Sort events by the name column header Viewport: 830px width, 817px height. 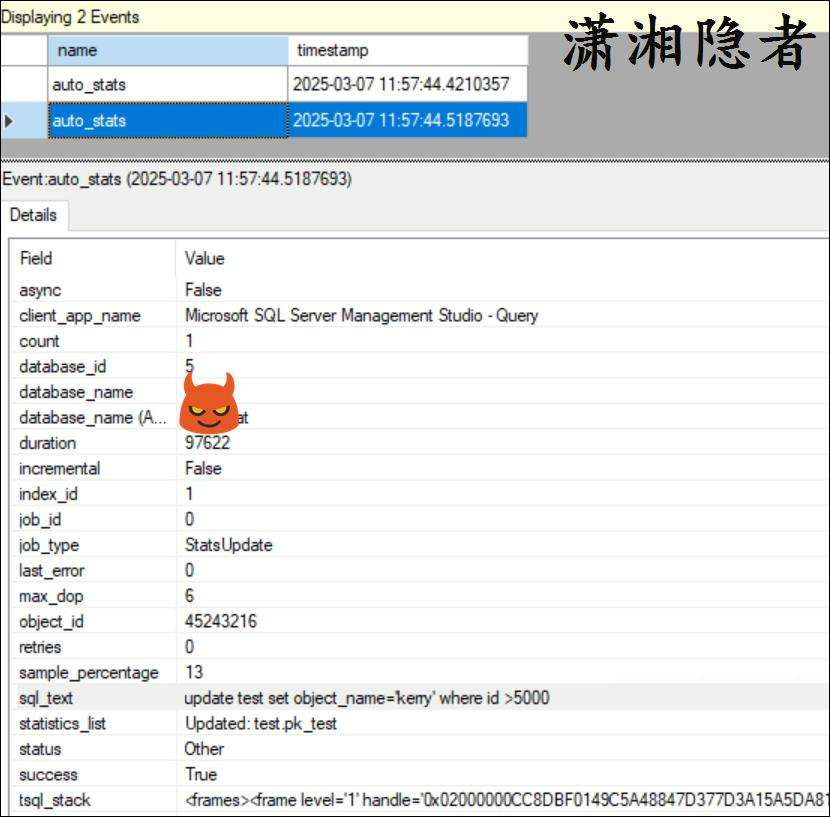pyautogui.click(x=167, y=51)
